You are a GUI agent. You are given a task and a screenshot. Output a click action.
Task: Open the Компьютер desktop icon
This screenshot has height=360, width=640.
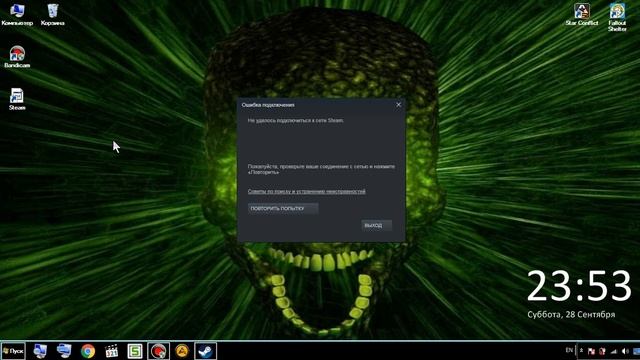click(x=17, y=15)
